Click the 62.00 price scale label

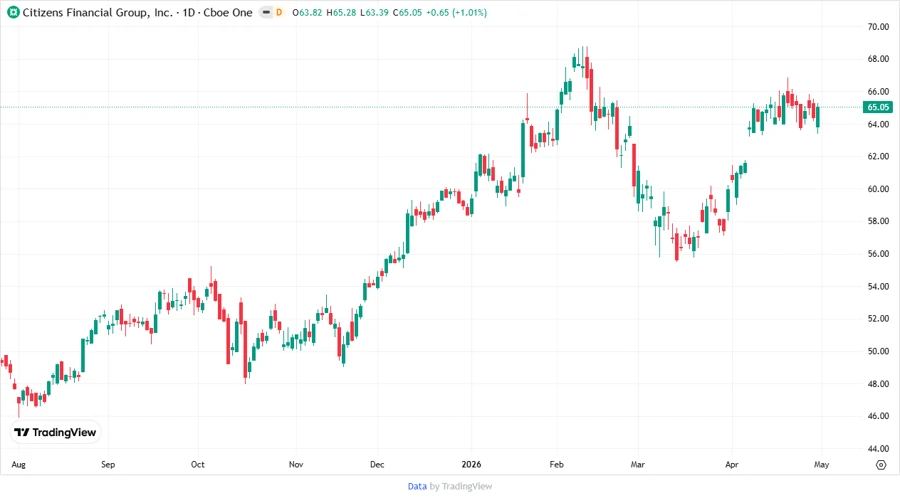878,157
